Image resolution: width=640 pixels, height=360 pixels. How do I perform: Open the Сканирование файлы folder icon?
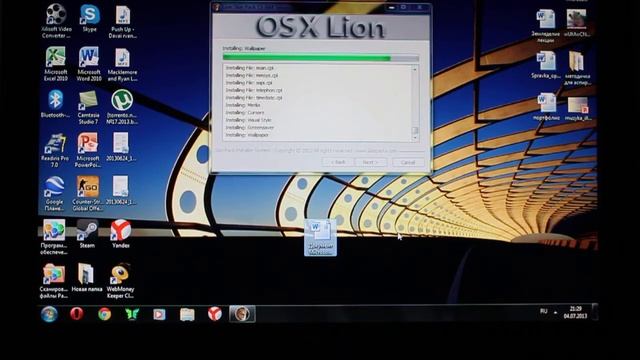(54, 281)
